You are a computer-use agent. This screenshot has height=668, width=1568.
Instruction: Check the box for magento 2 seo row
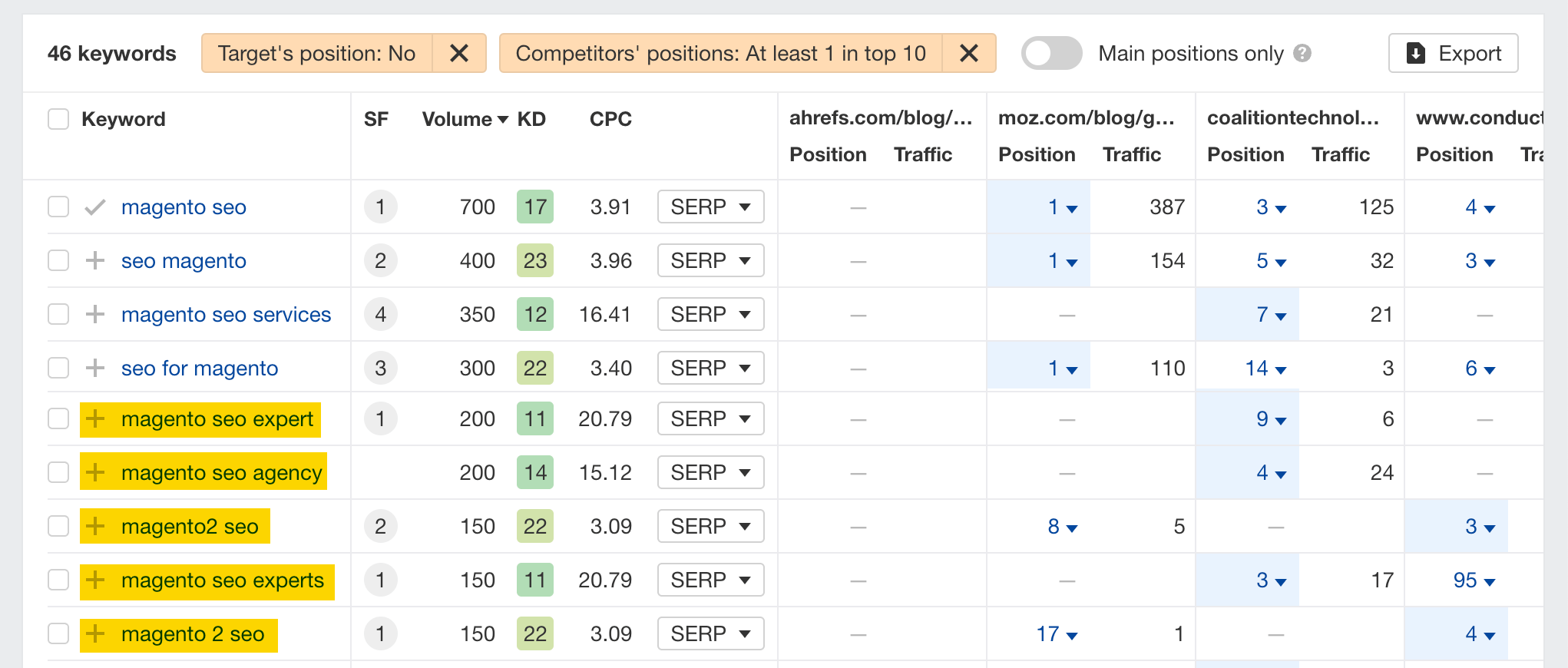click(58, 633)
